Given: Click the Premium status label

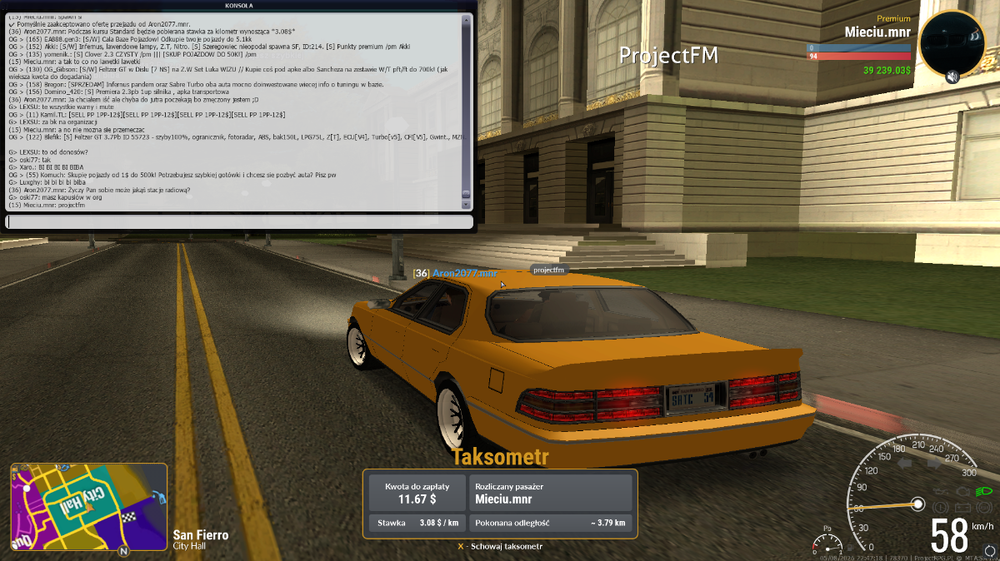Looking at the screenshot, I should click(893, 18).
